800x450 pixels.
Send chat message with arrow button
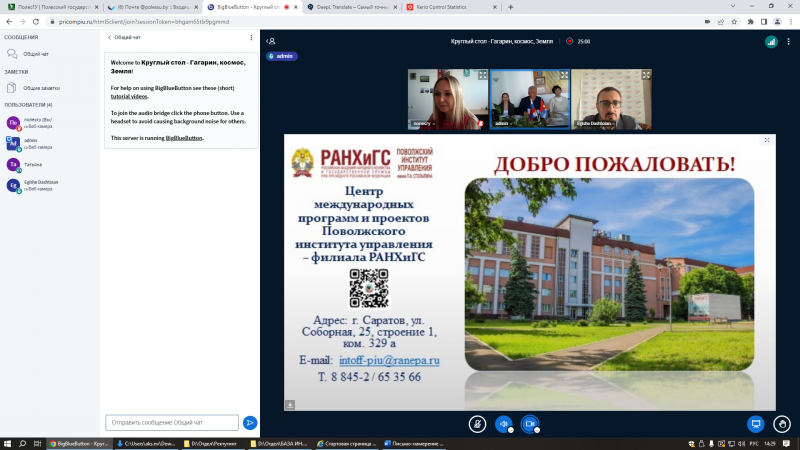click(x=250, y=422)
